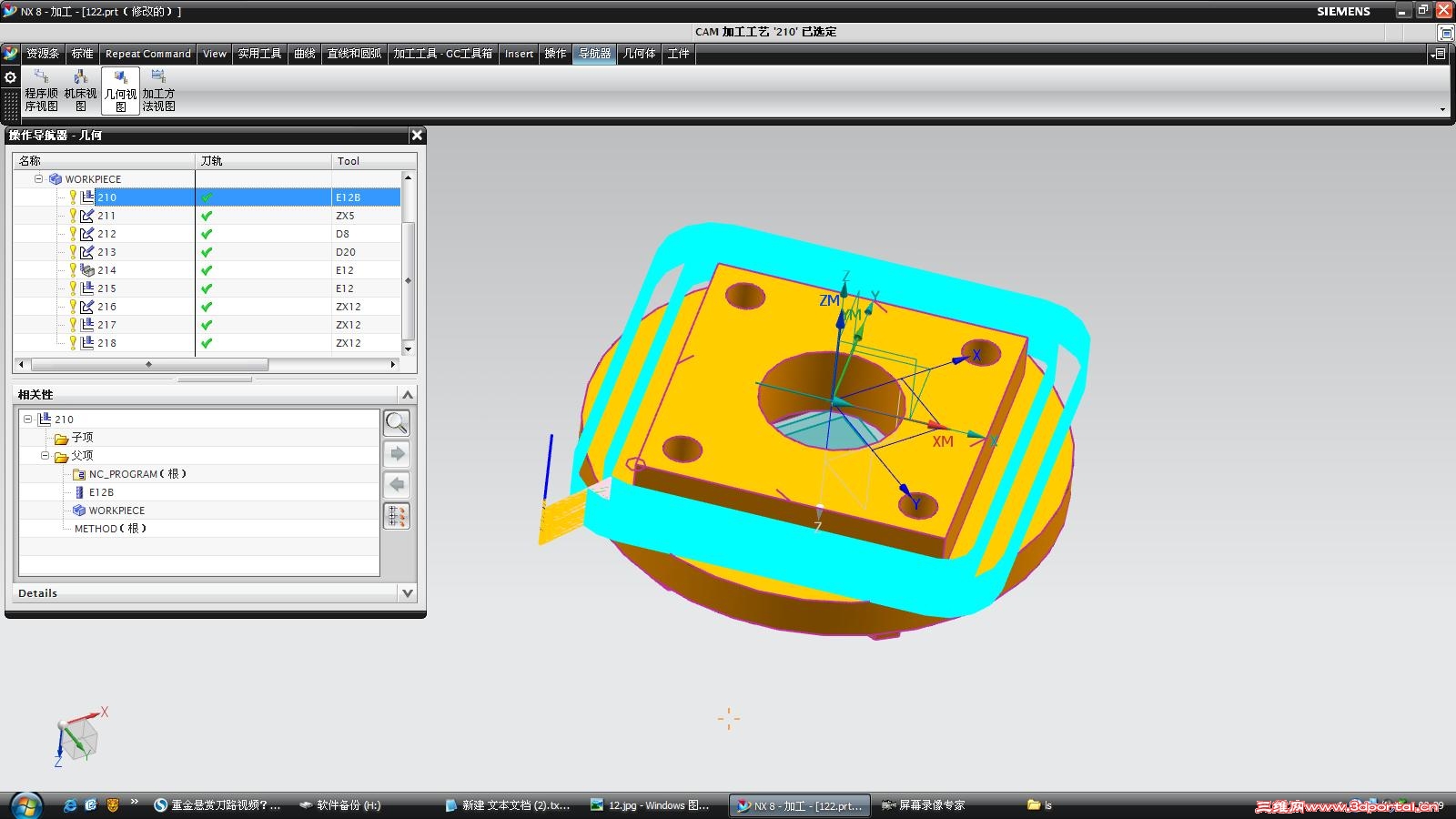Click the down arrow of the navigator's vertical scrollbar
The height and width of the screenshot is (819, 1456).
[x=408, y=349]
